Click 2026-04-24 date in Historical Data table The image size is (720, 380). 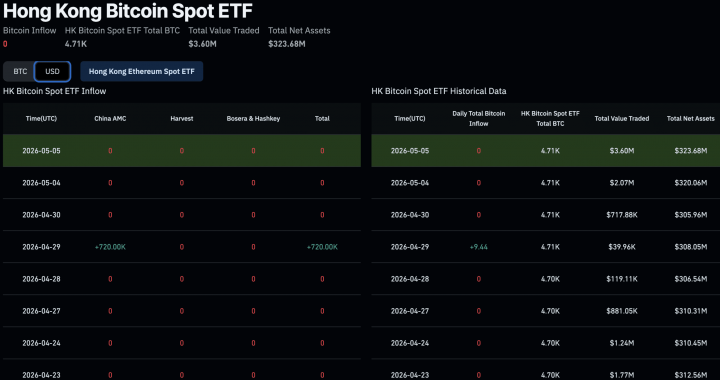coord(410,343)
